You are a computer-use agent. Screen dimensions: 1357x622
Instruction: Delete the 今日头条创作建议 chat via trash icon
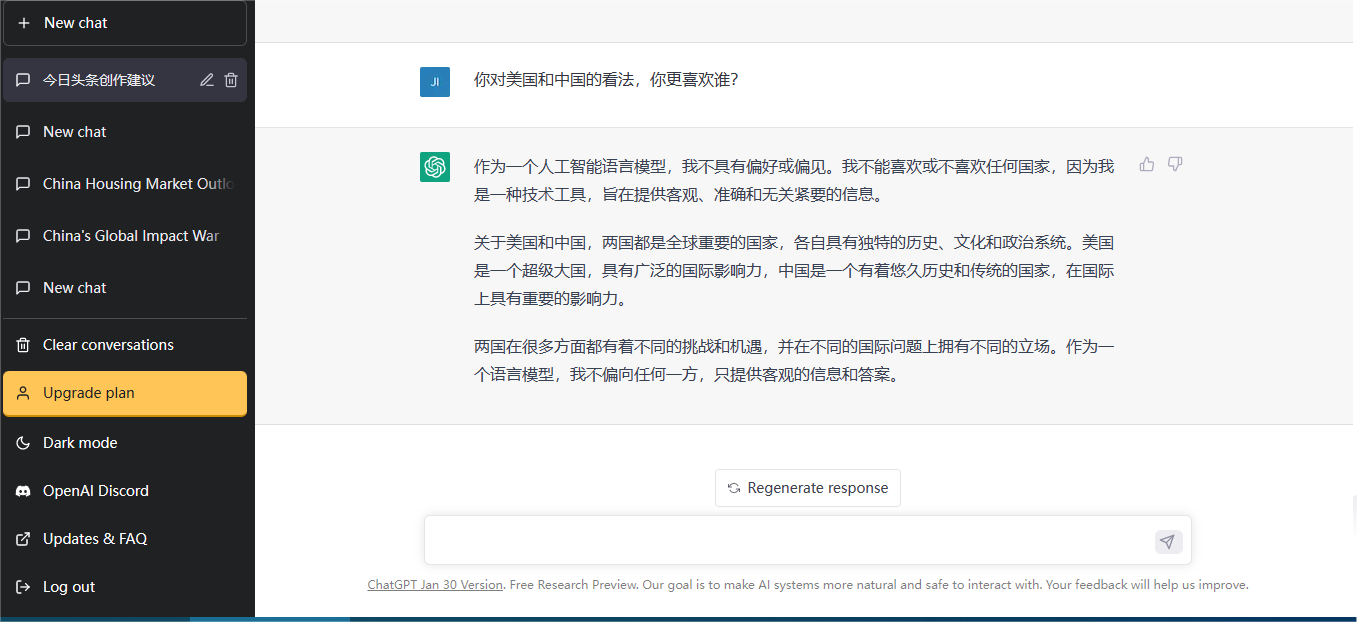[x=231, y=80]
